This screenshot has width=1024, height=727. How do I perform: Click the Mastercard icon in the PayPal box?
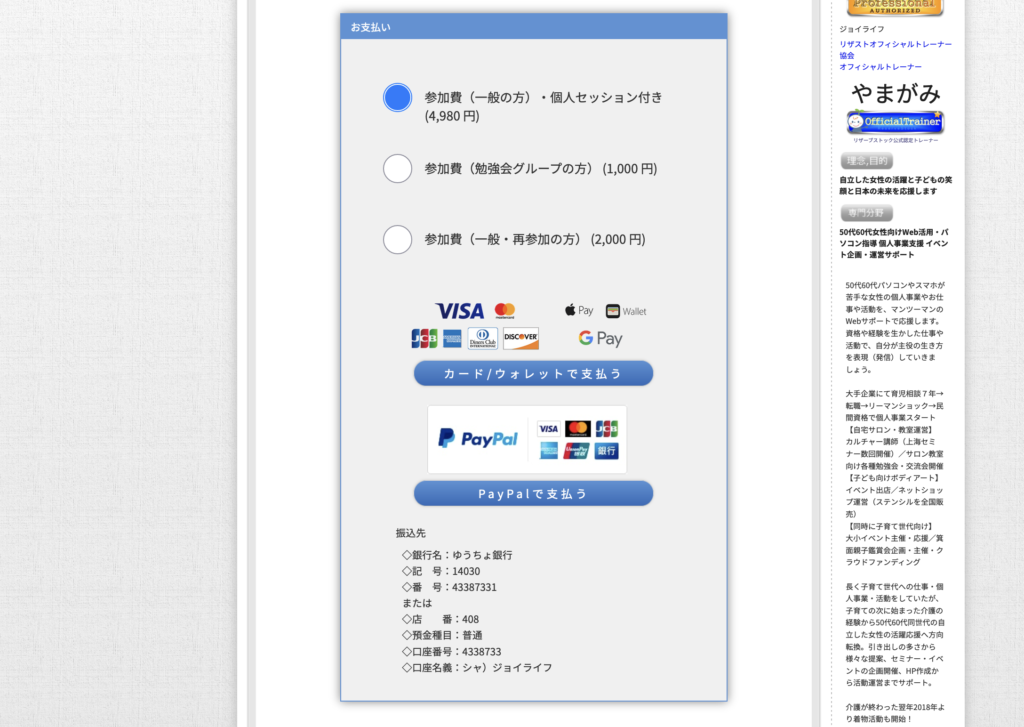(578, 428)
